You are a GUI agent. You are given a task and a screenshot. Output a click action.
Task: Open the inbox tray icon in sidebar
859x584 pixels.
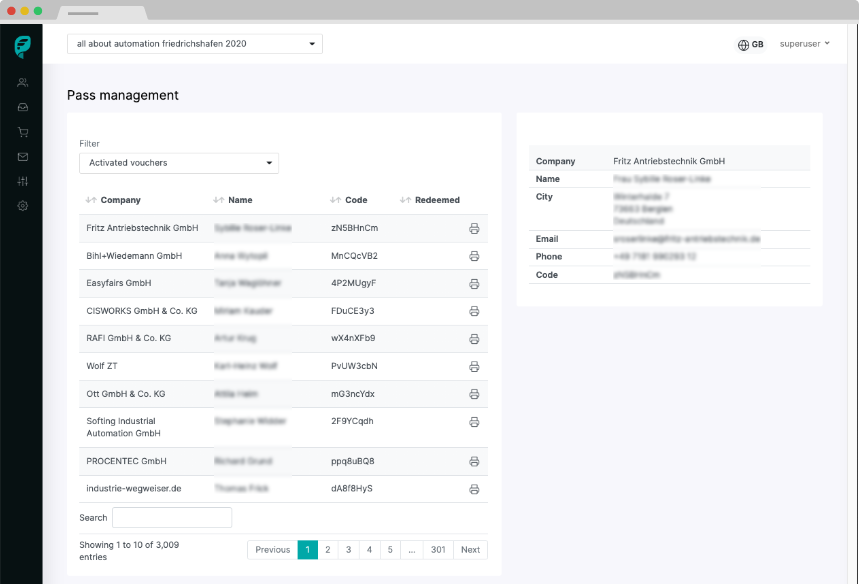(x=22, y=107)
